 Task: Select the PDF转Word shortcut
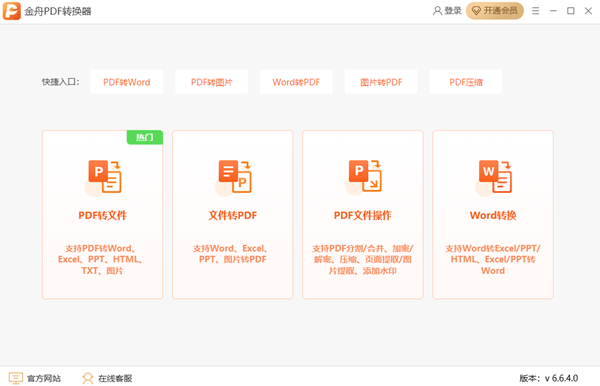127,82
